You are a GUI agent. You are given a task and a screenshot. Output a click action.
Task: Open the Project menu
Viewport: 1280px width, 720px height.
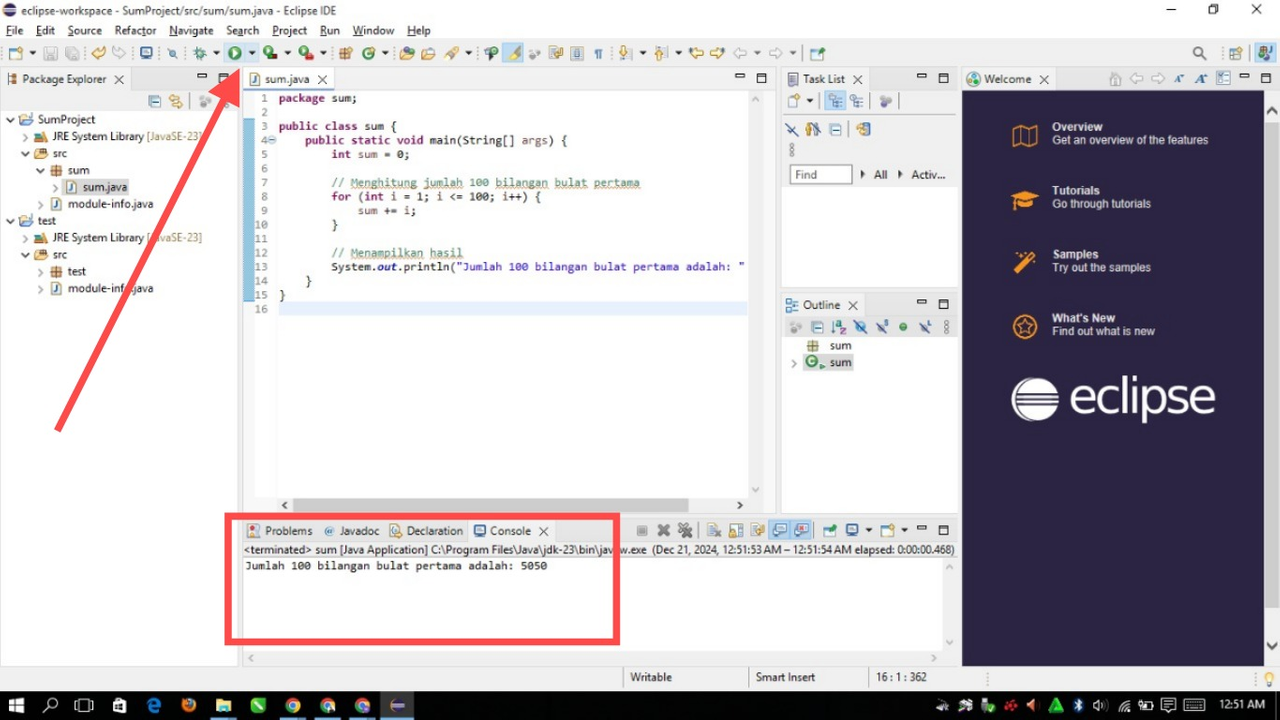tap(290, 30)
